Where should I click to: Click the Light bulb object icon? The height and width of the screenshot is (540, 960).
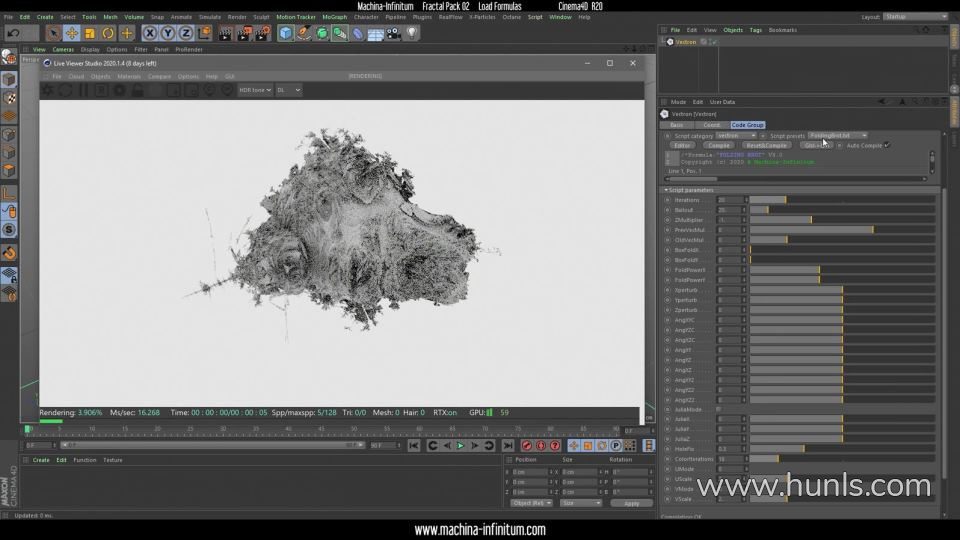412,33
